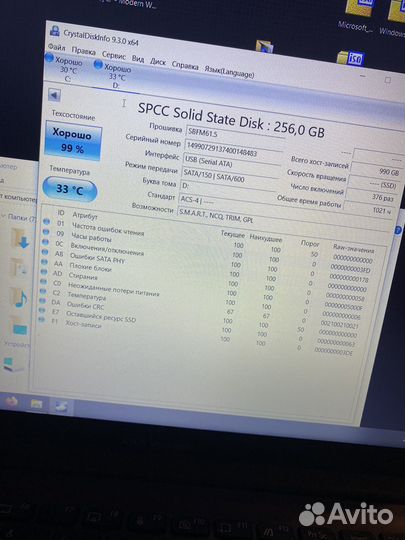The image size is (405, 540).
Task: Click the serial number field 14990729137400148483
Action: [x=233, y=149]
